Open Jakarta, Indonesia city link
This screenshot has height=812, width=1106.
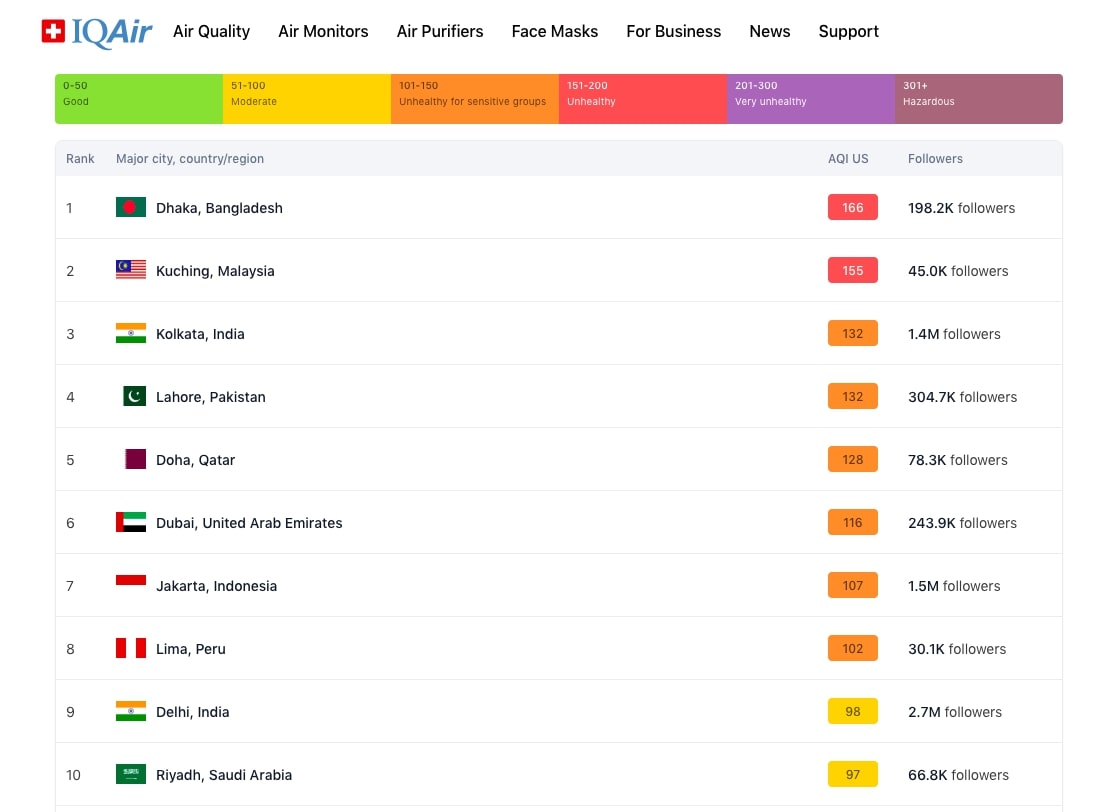(217, 586)
